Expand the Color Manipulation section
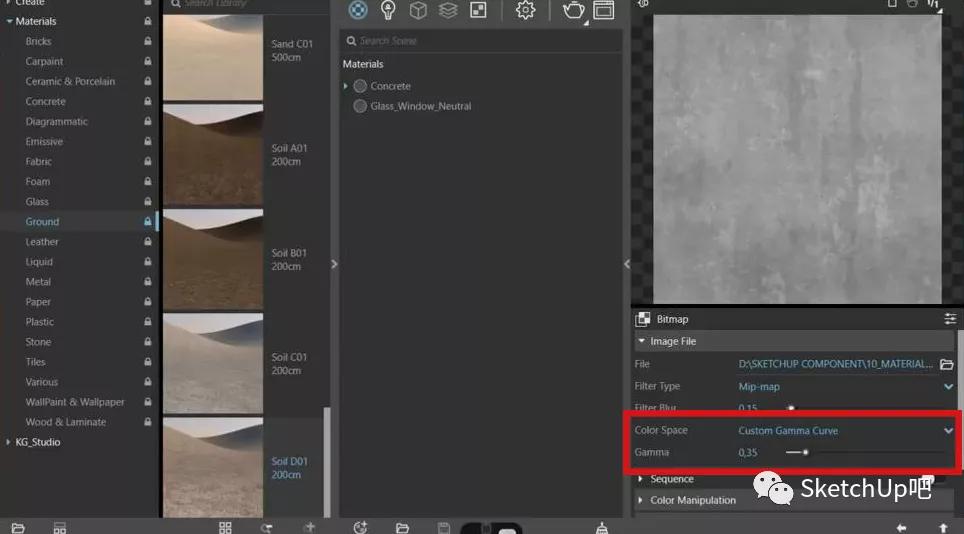The height and width of the screenshot is (534, 964). coord(692,500)
